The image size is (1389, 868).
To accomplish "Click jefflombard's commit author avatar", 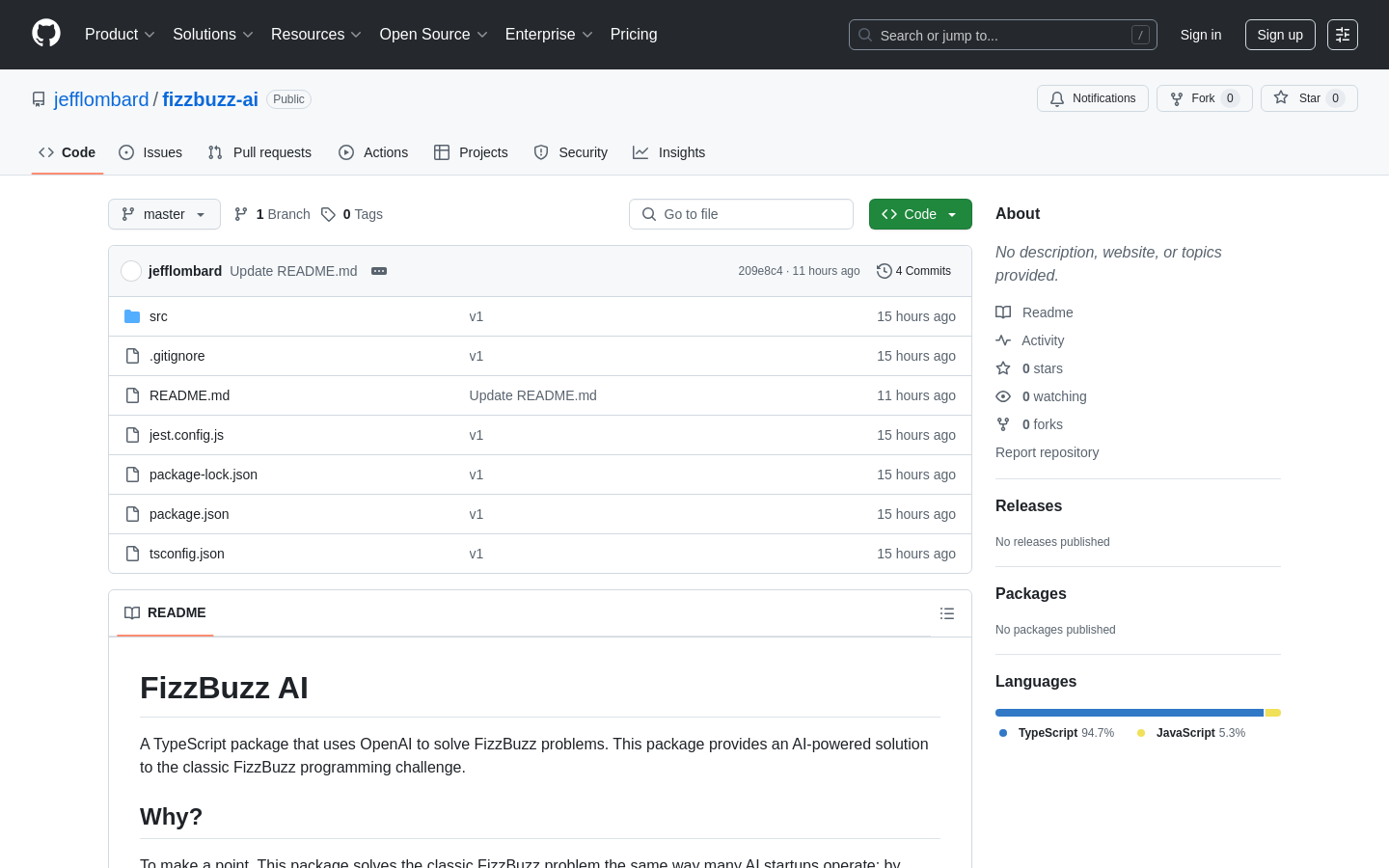I will pyautogui.click(x=131, y=271).
